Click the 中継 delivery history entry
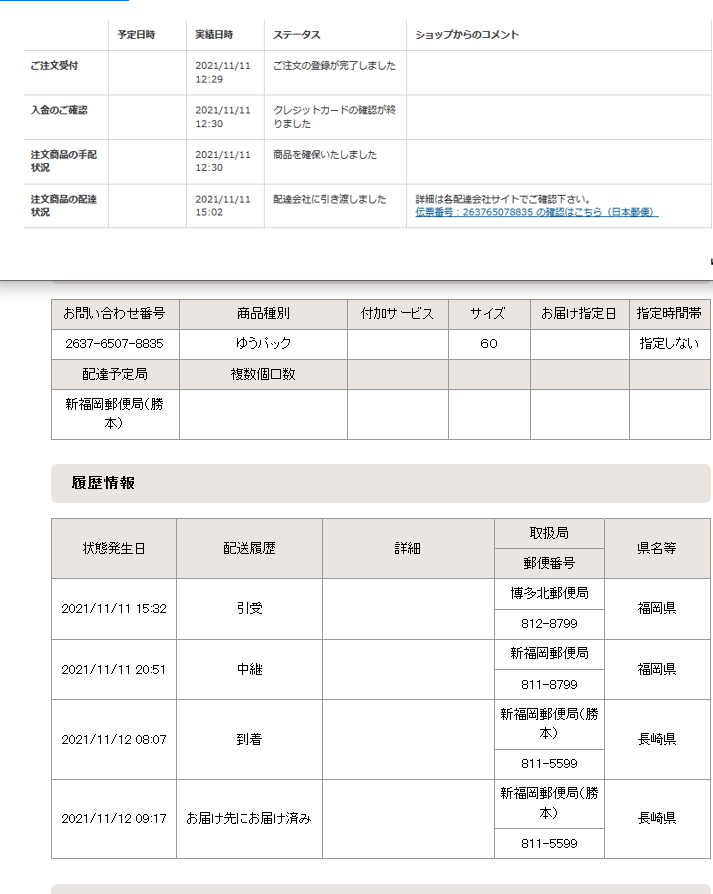The width and height of the screenshot is (713, 894). 249,670
